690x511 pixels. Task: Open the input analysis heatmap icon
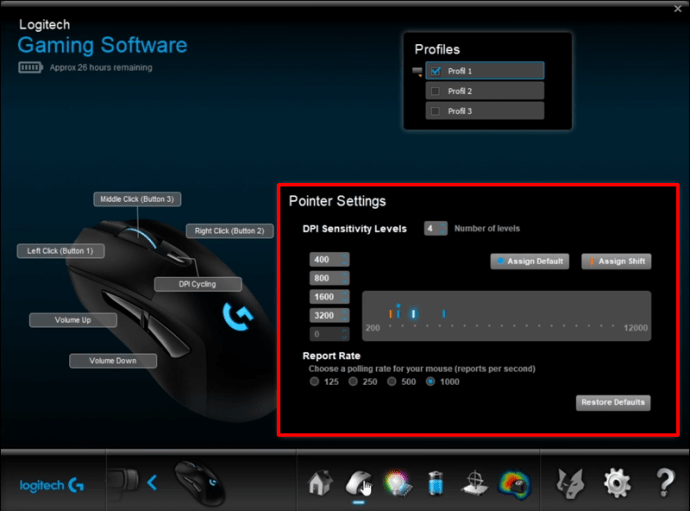point(514,484)
